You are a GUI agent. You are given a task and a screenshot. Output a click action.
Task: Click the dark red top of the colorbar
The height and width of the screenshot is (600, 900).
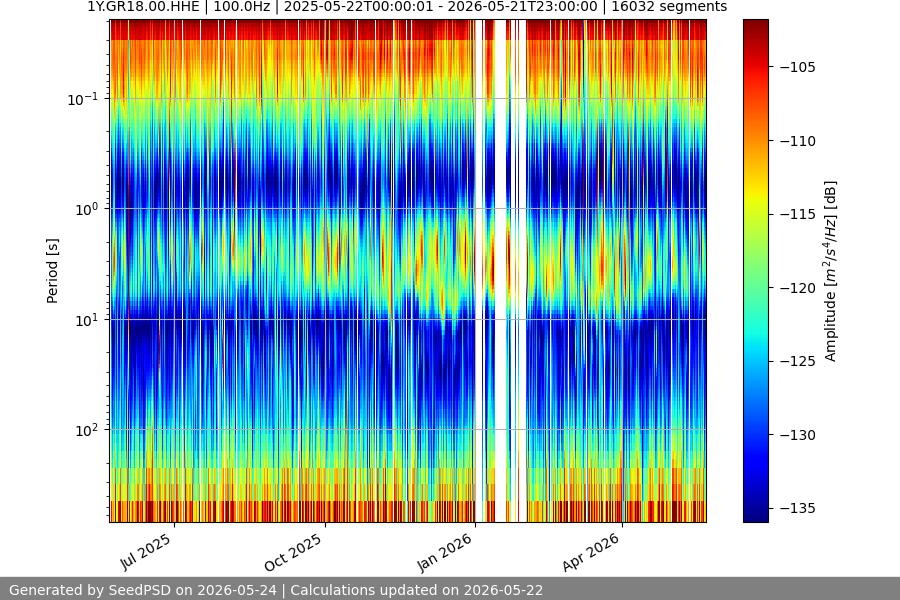pyautogui.click(x=755, y=26)
